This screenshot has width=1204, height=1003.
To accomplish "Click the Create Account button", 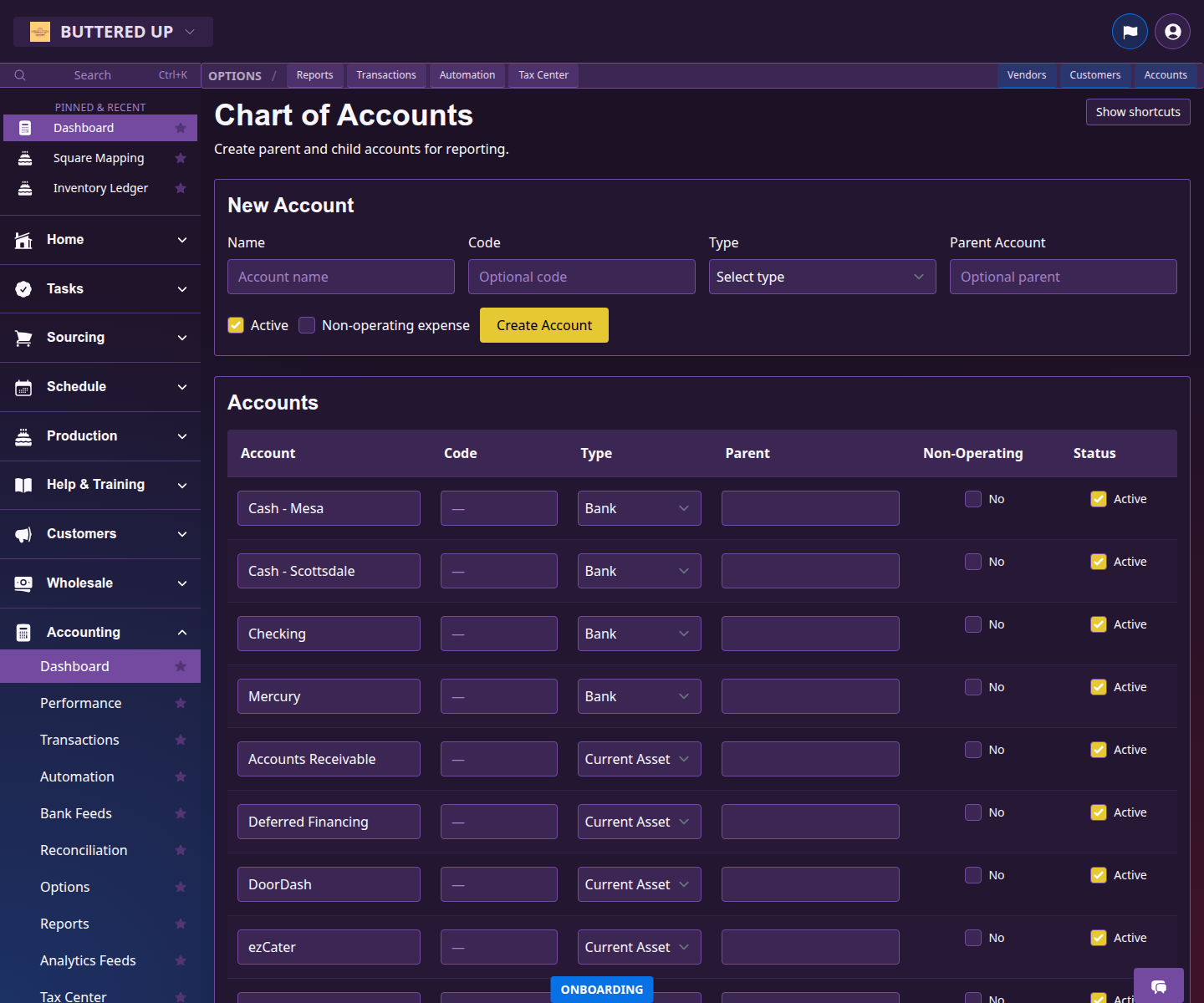I will click(543, 325).
